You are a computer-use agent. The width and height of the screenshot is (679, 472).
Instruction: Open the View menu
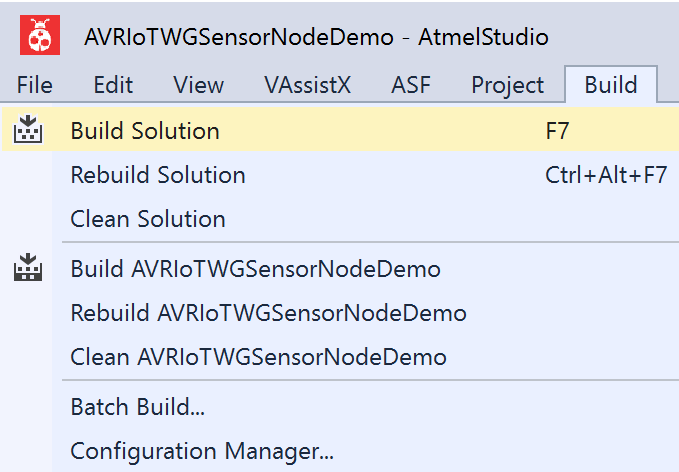point(199,84)
